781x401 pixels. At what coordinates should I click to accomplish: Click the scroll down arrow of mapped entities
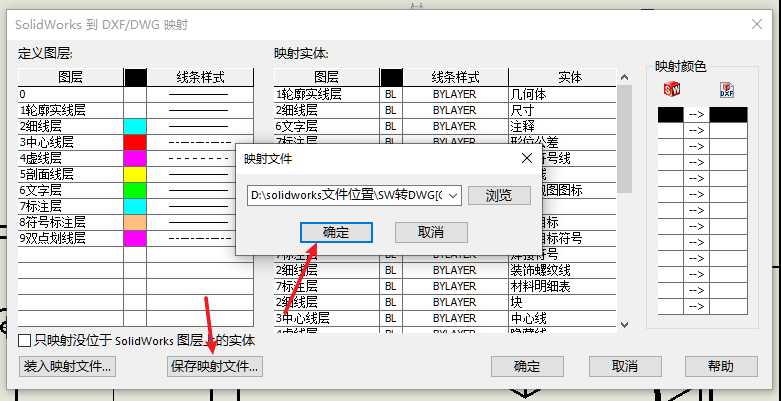click(625, 324)
